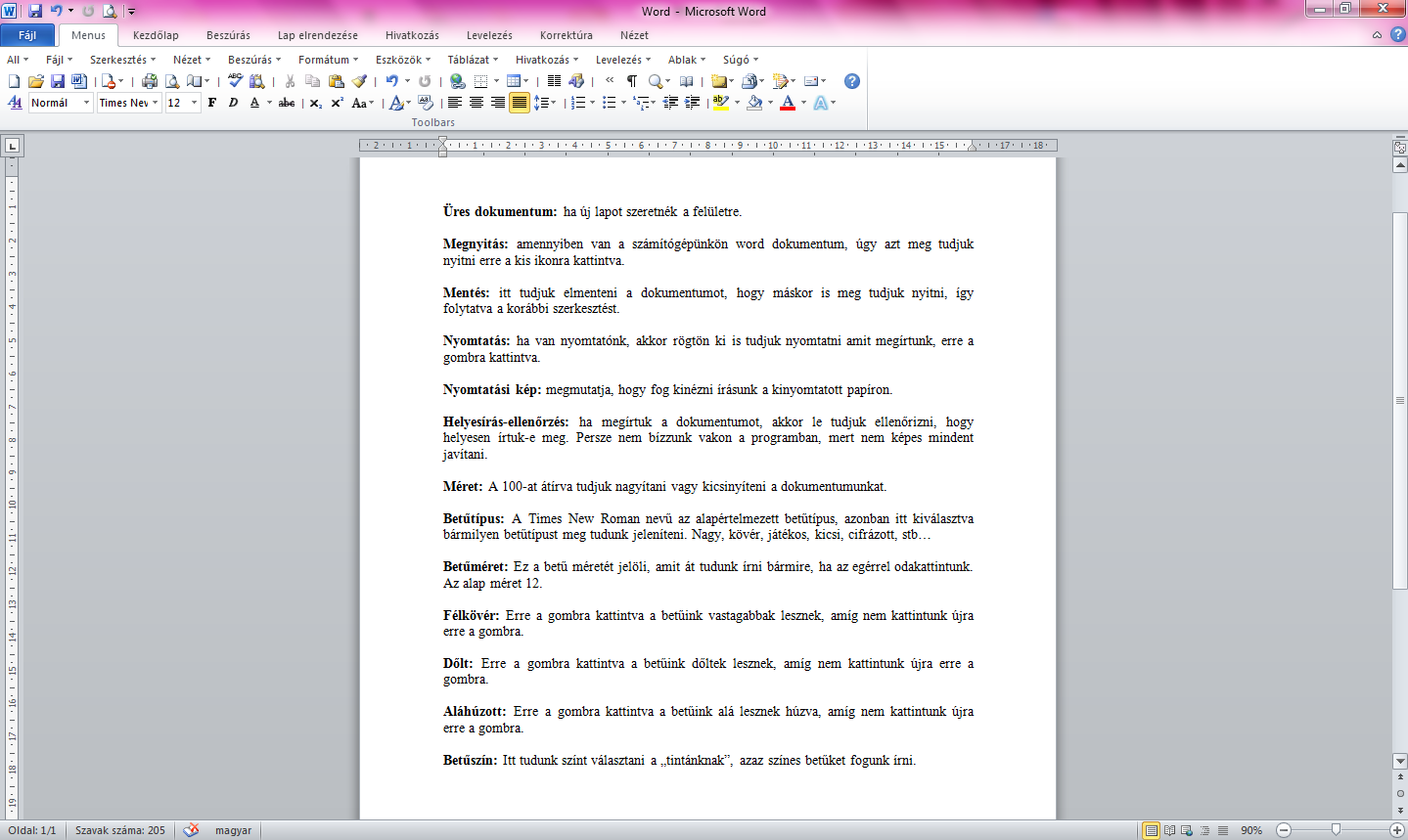This screenshot has height=840, width=1408.
Task: Open the Táblázat menu
Action: [x=473, y=60]
